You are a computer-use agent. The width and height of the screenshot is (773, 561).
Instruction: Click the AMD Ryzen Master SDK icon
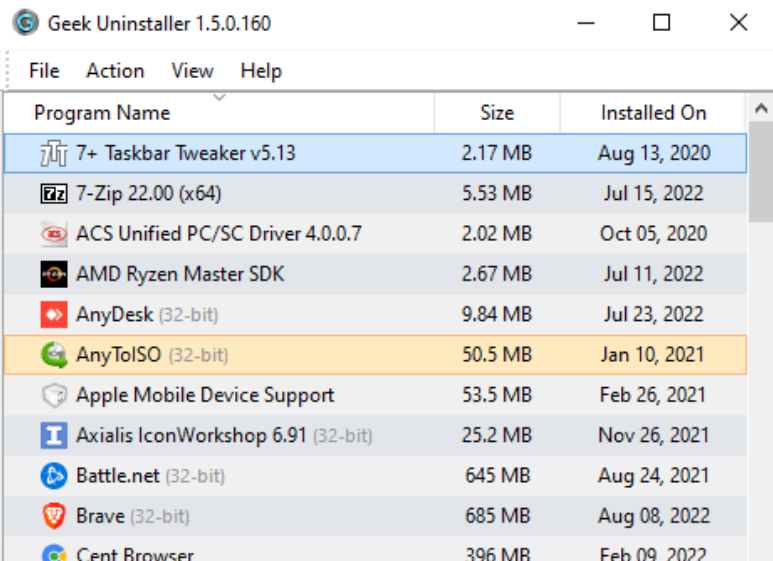click(54, 274)
